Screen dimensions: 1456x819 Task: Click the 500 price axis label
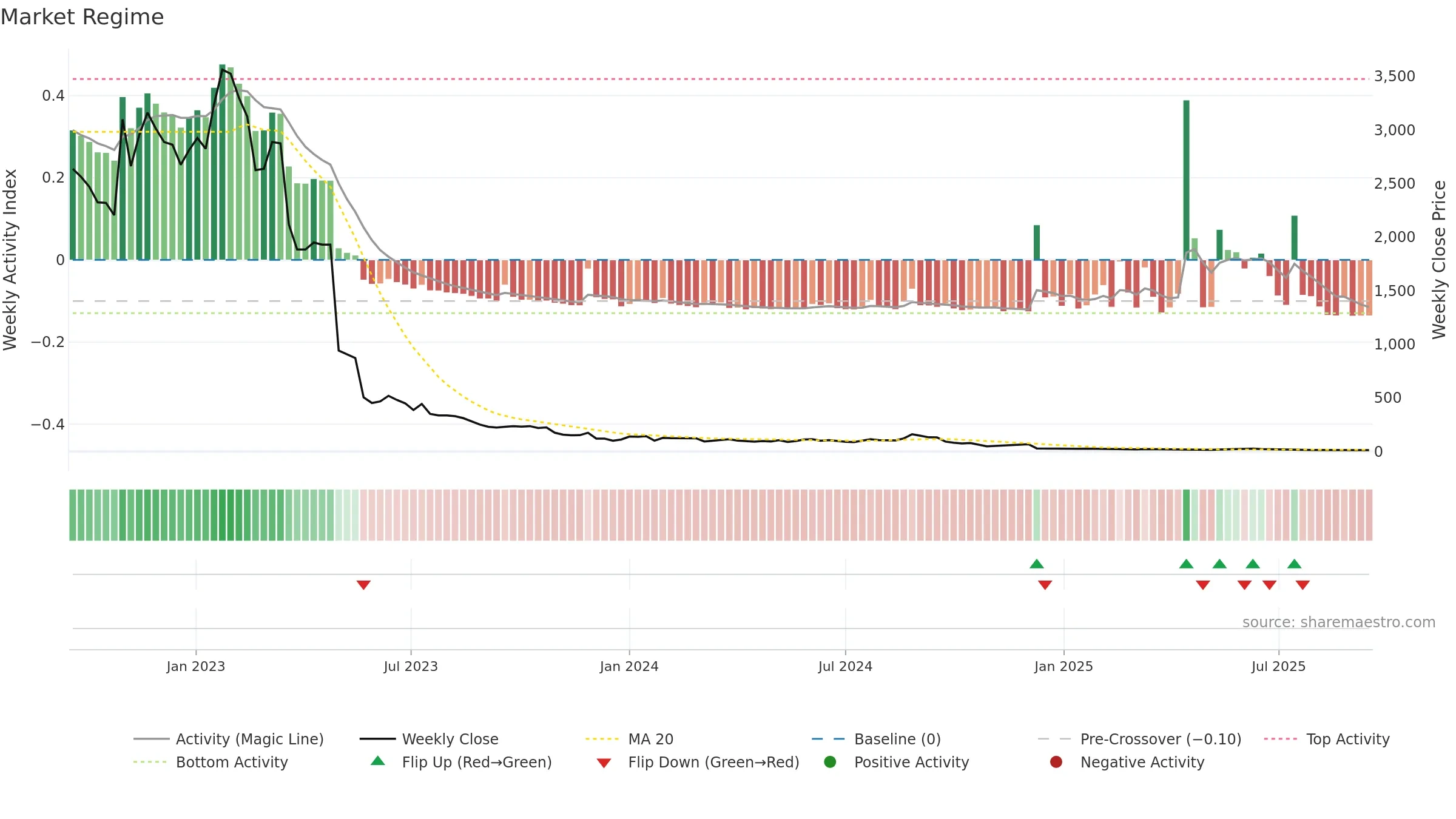[x=1388, y=398]
